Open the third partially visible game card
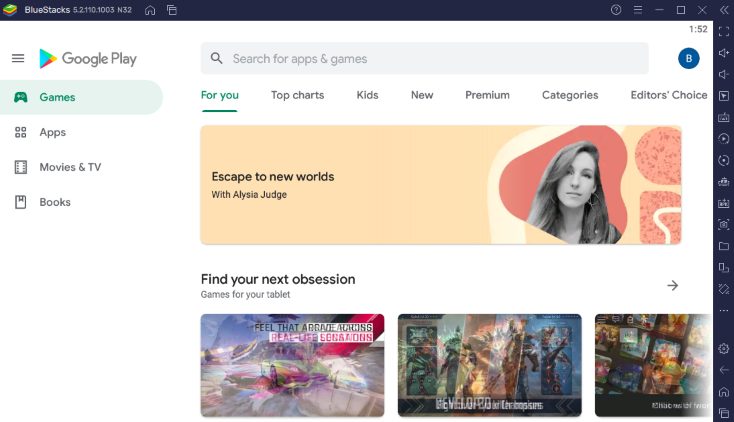Image resolution: width=734 pixels, height=422 pixels. [x=653, y=365]
